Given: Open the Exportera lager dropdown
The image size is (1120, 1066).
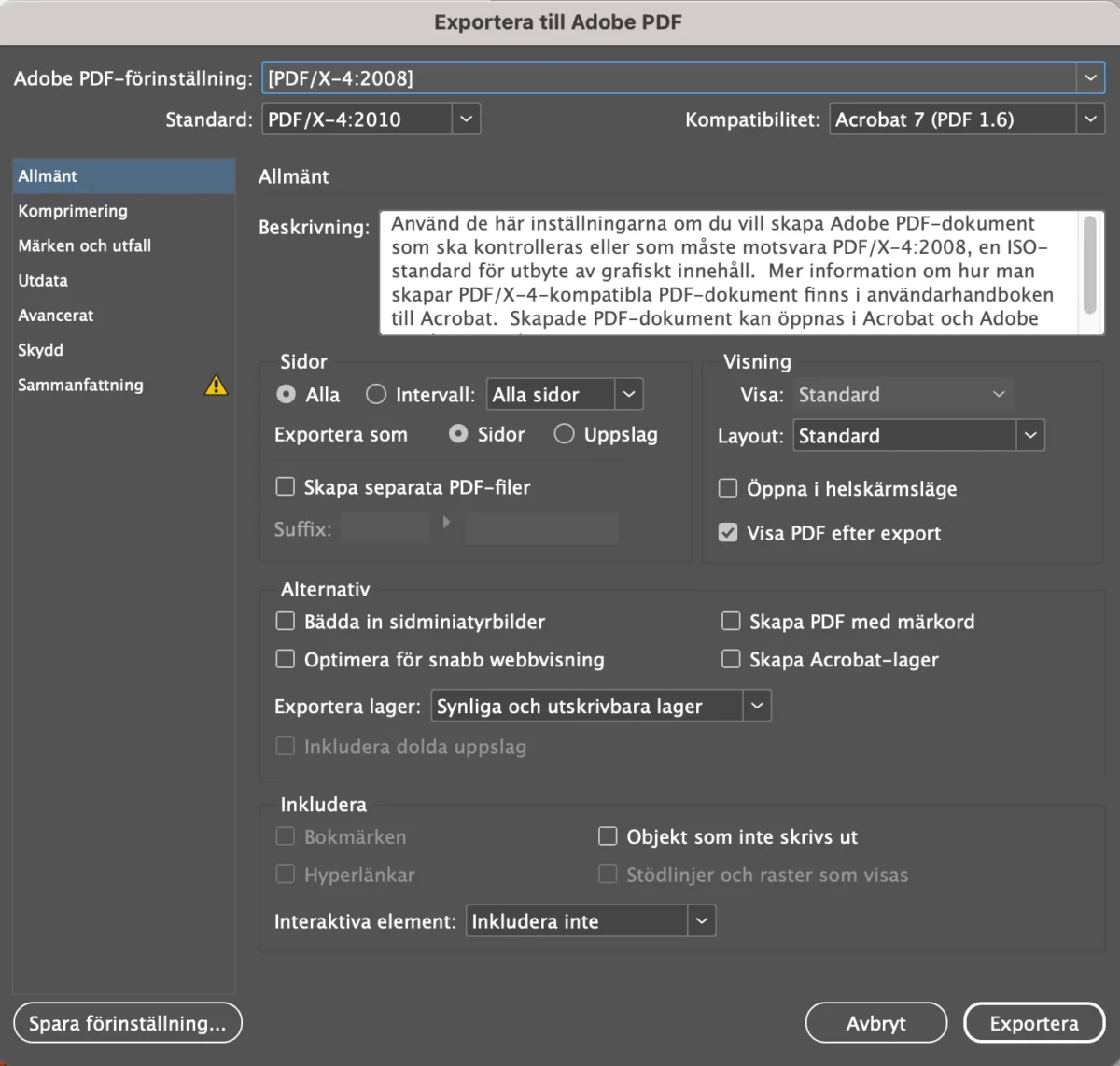Looking at the screenshot, I should tap(601, 706).
